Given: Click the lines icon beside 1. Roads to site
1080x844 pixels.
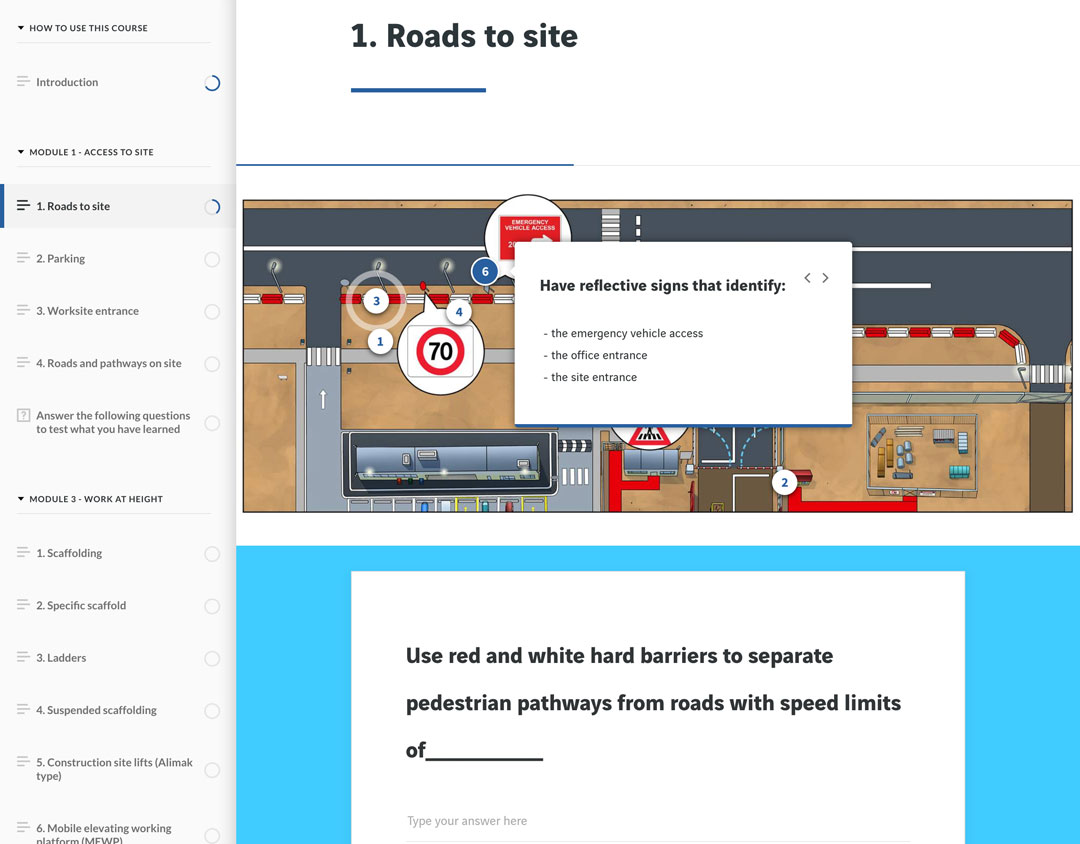Looking at the screenshot, I should click(23, 205).
